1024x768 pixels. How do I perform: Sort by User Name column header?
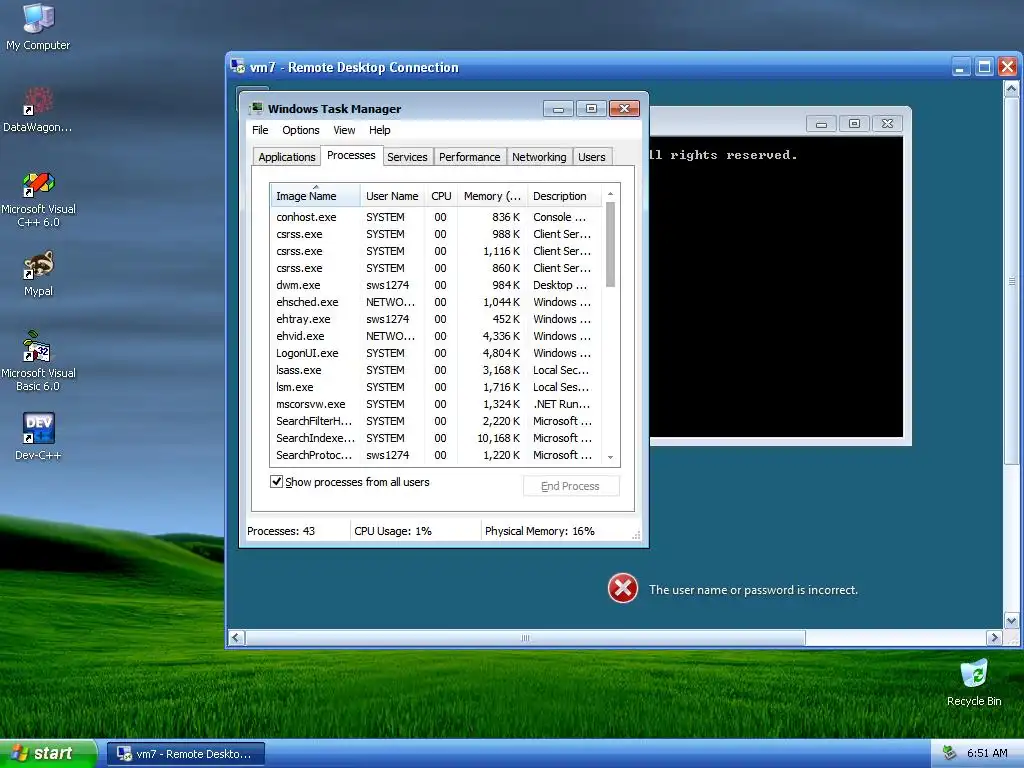point(392,195)
